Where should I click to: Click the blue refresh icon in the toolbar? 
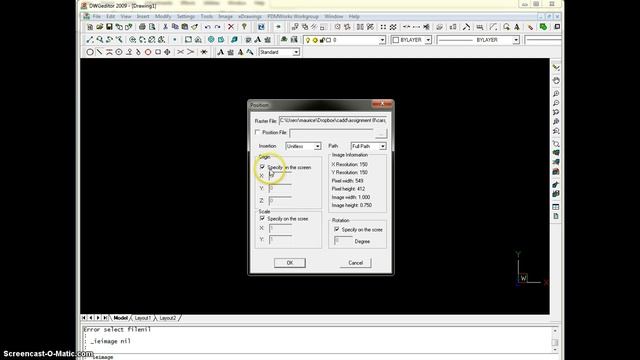click(x=261, y=27)
